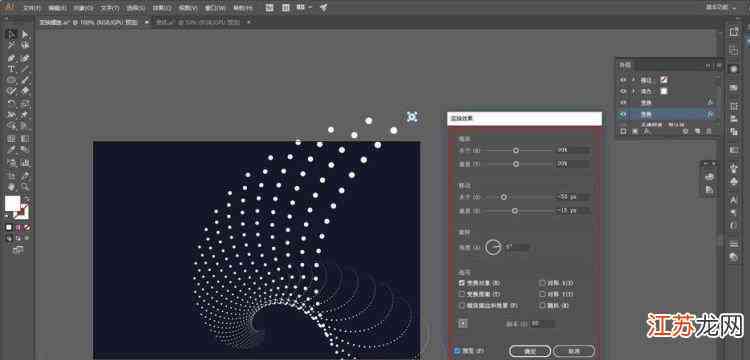Open the arrange documents dropdown in menu bar
Image resolution: width=750 pixels, height=360 pixels.
pyautogui.click(x=303, y=8)
